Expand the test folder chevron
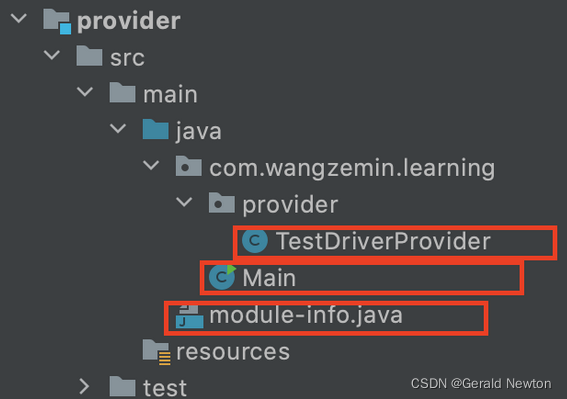This screenshot has height=399, width=567. click(84, 386)
